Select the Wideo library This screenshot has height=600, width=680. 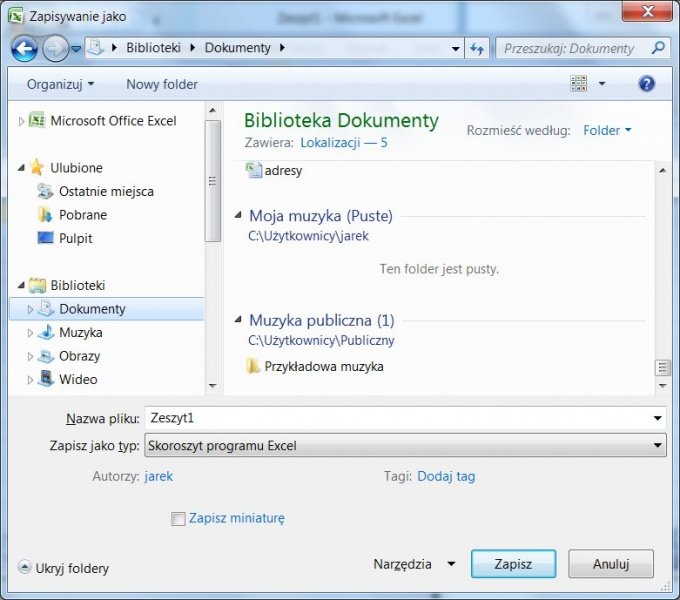pyautogui.click(x=78, y=379)
